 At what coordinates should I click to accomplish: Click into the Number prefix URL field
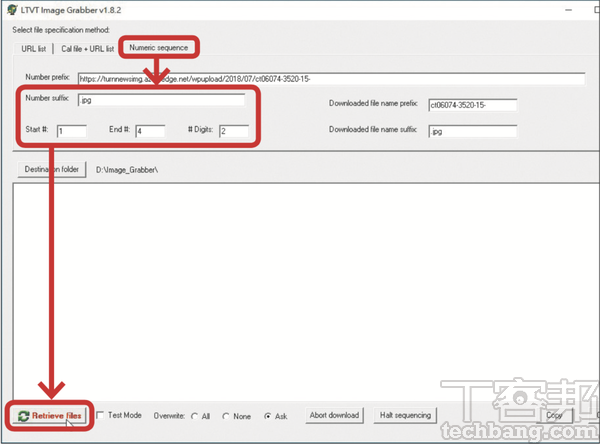(x=331, y=79)
